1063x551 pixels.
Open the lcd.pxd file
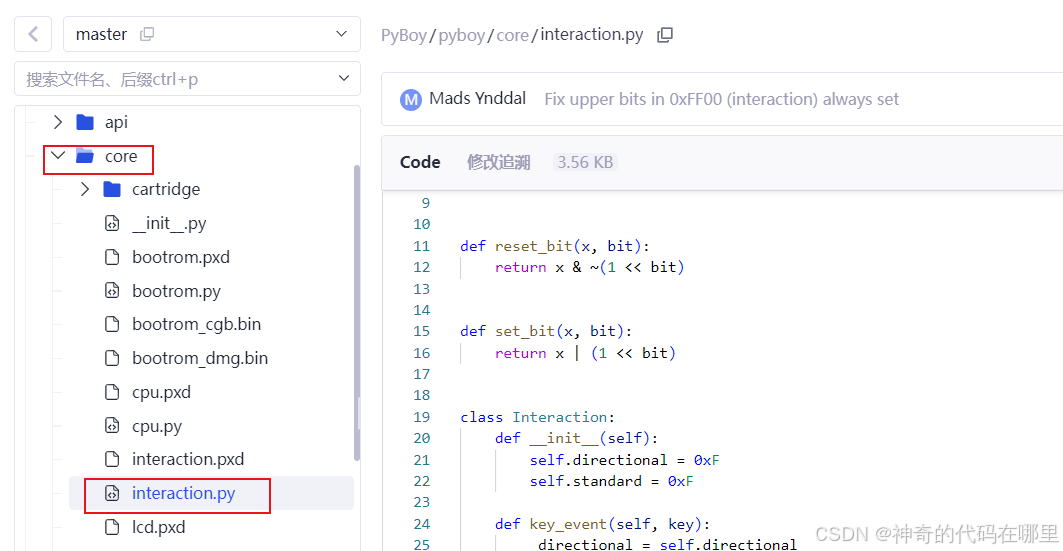point(158,527)
